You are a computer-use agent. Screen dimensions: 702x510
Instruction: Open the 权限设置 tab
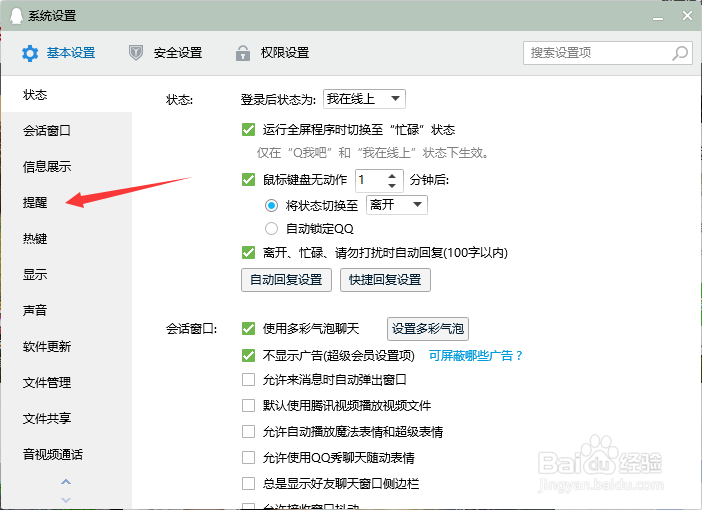pyautogui.click(x=272, y=53)
